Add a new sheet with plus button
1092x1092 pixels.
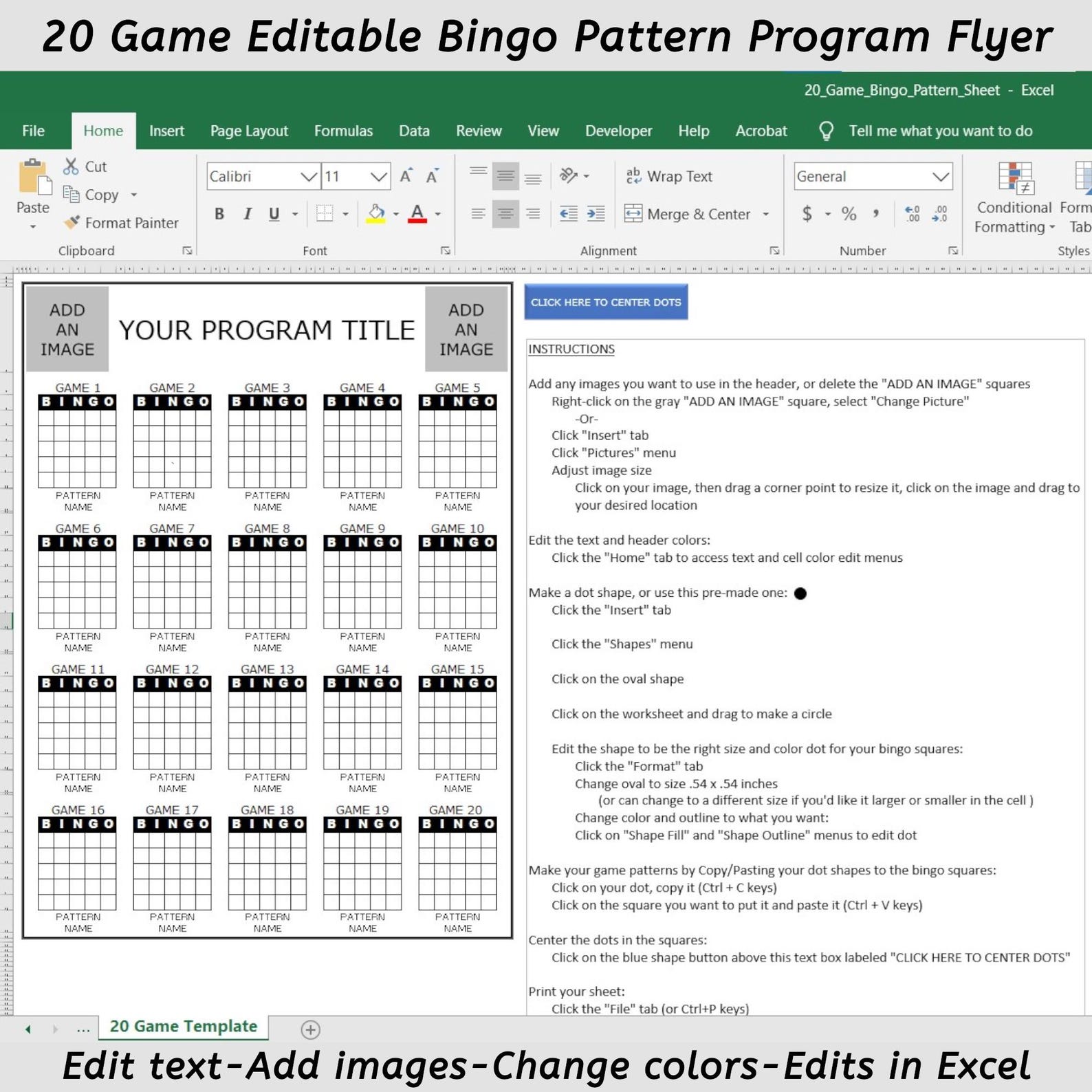pos(310,1029)
